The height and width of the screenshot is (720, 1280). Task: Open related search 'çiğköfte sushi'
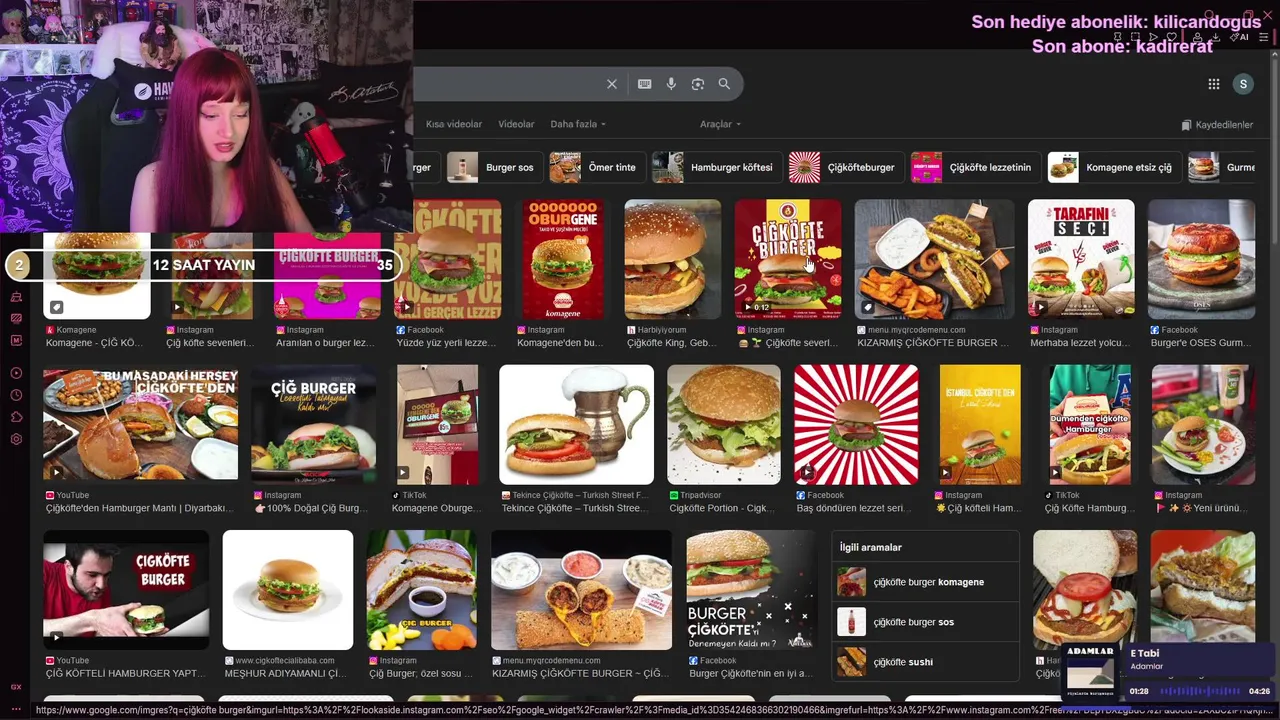[x=925, y=662]
